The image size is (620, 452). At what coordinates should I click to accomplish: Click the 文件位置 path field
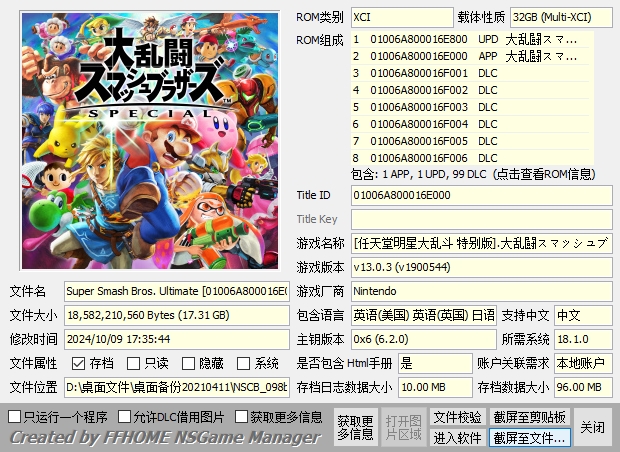(177, 387)
